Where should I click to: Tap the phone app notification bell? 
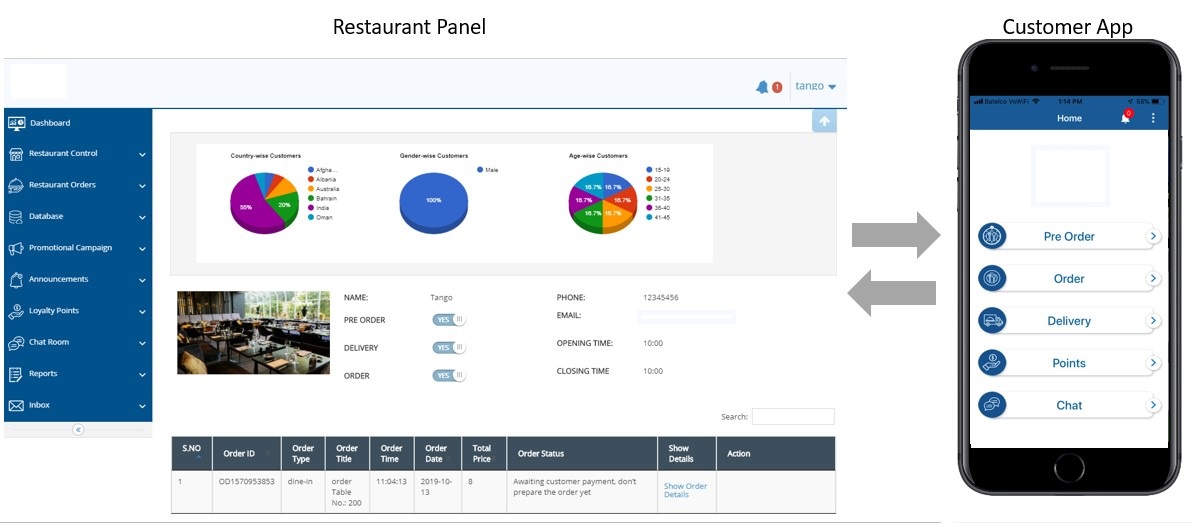(x=1125, y=118)
